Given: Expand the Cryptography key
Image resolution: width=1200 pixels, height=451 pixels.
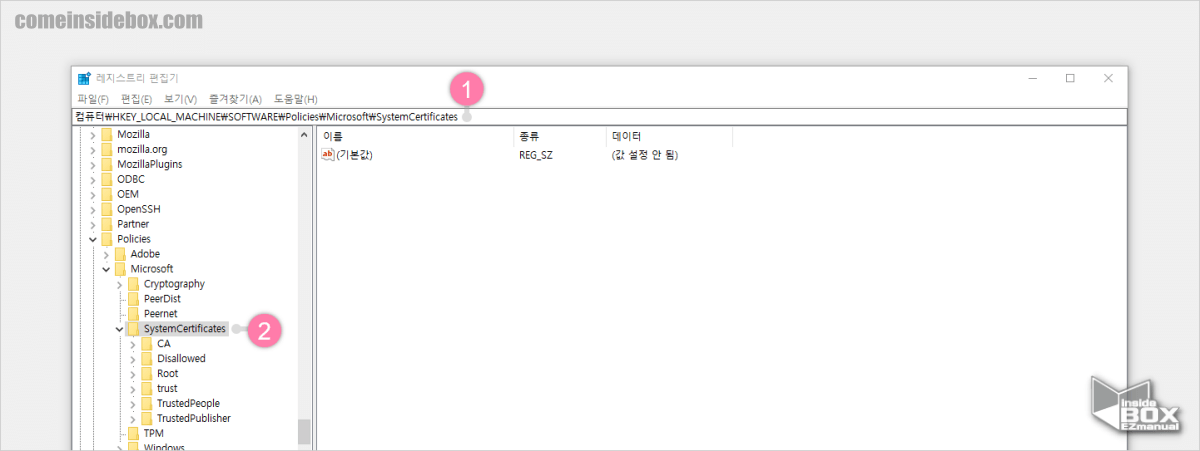Looking at the screenshot, I should 119,284.
